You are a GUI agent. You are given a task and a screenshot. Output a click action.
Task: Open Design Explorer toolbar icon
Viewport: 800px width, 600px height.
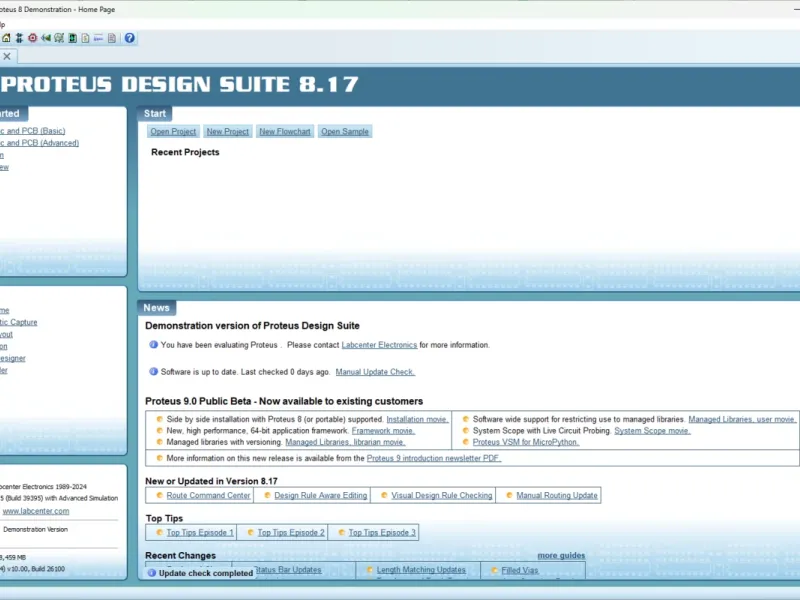click(x=72, y=38)
